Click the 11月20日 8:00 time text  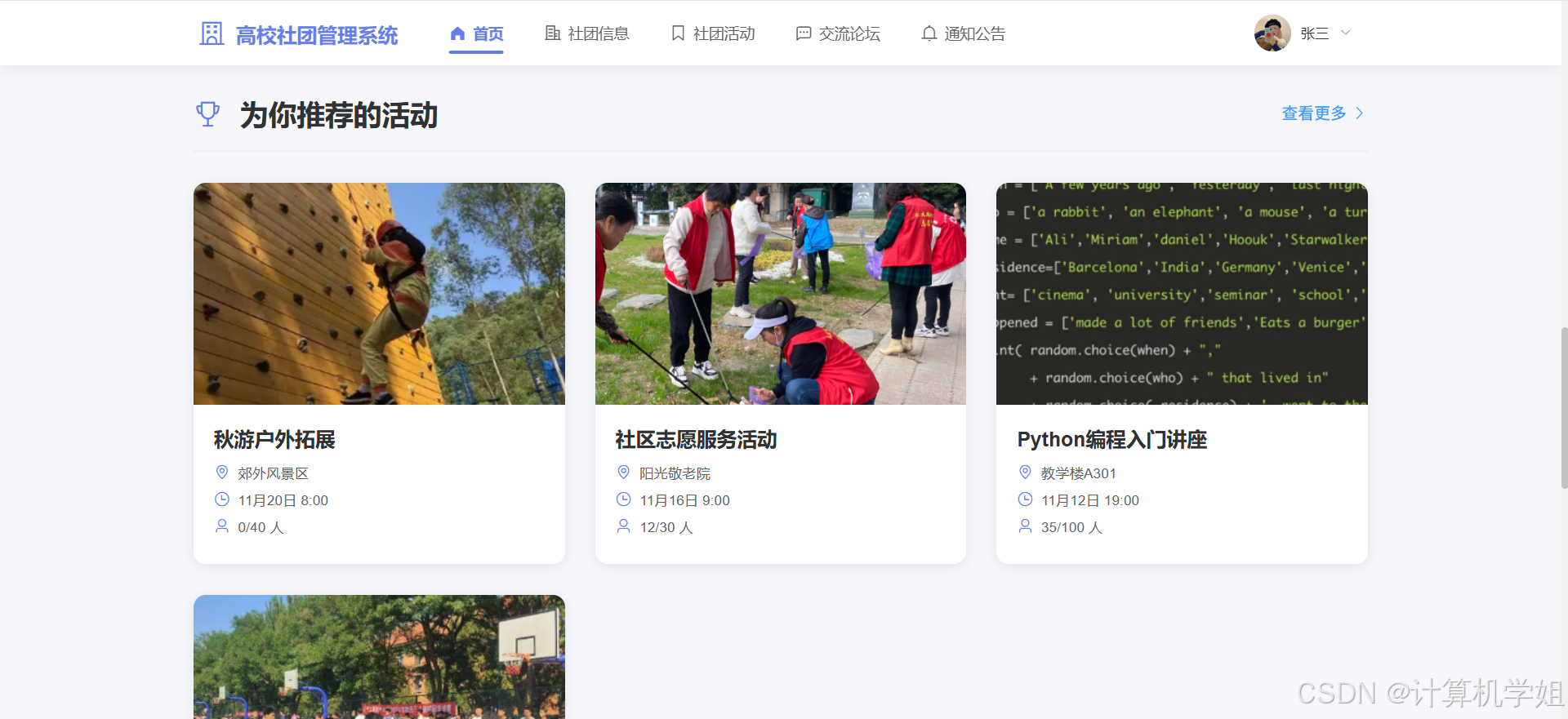coord(283,500)
